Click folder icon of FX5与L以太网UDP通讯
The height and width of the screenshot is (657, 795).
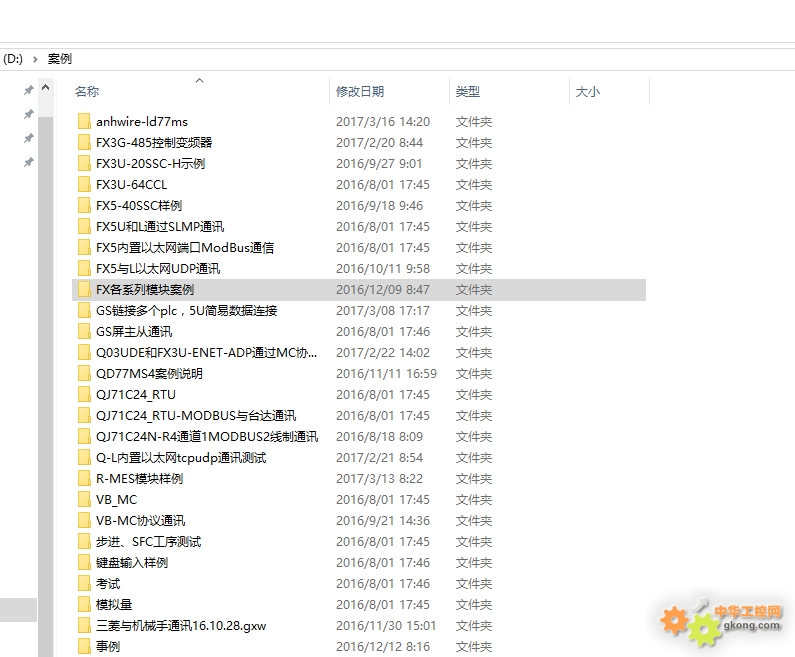[x=84, y=269]
